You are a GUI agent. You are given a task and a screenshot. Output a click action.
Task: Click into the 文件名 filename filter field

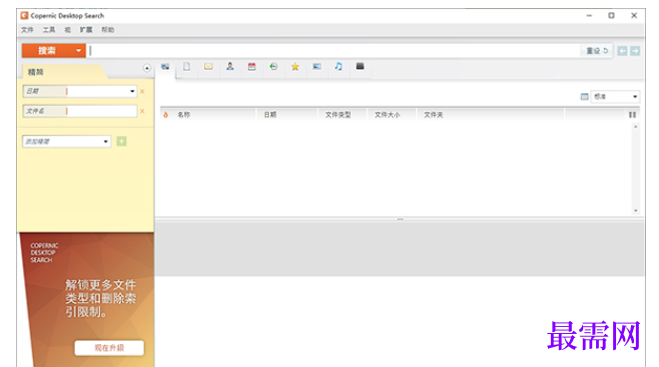coord(101,111)
